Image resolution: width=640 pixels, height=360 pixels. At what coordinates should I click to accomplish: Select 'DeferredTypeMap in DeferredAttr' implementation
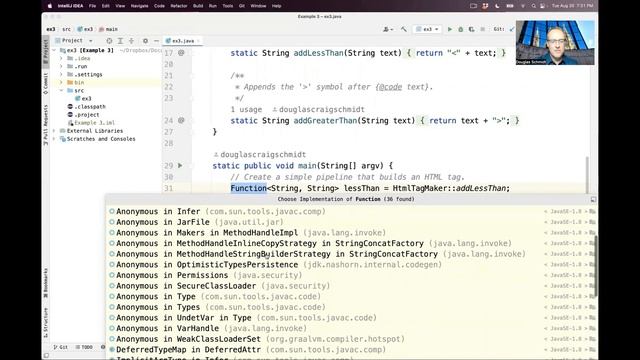coord(351,349)
